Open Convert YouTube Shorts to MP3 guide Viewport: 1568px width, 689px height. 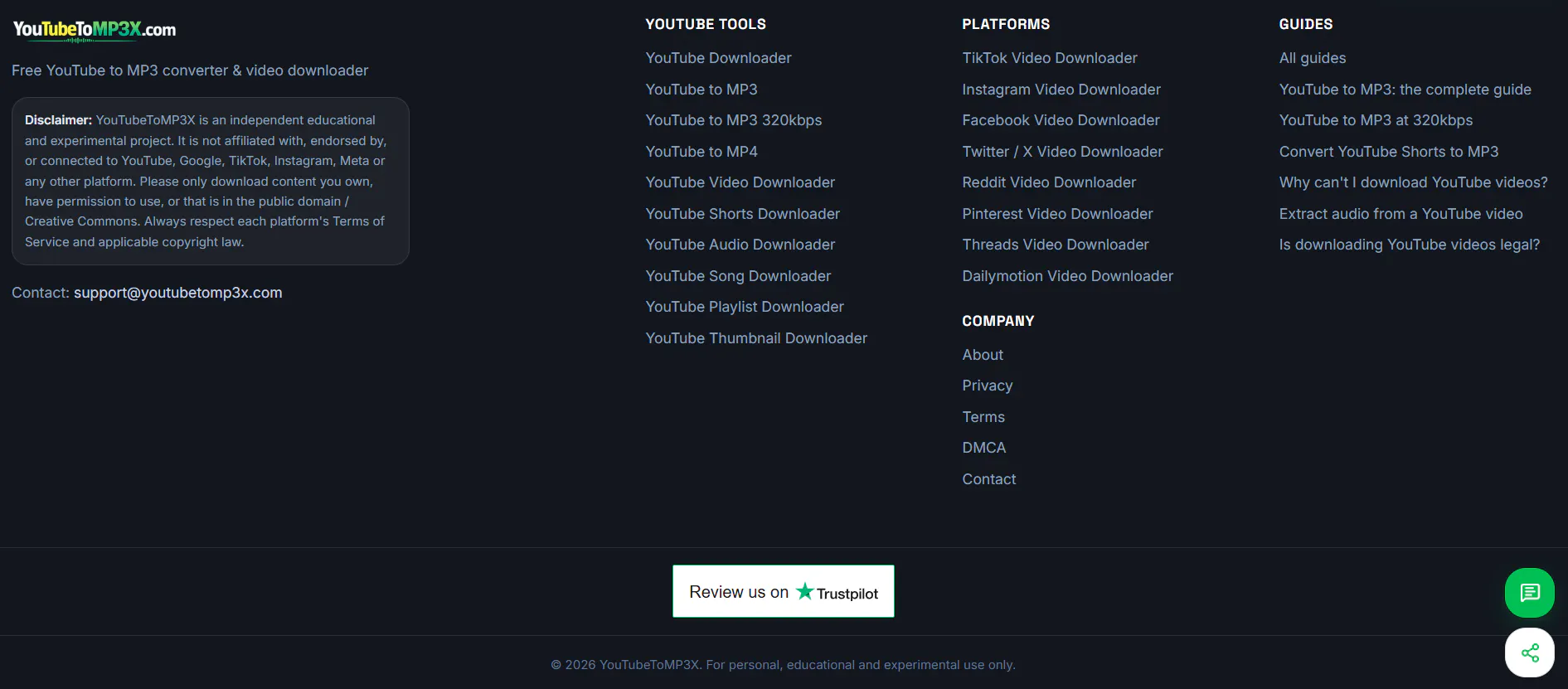pos(1389,152)
